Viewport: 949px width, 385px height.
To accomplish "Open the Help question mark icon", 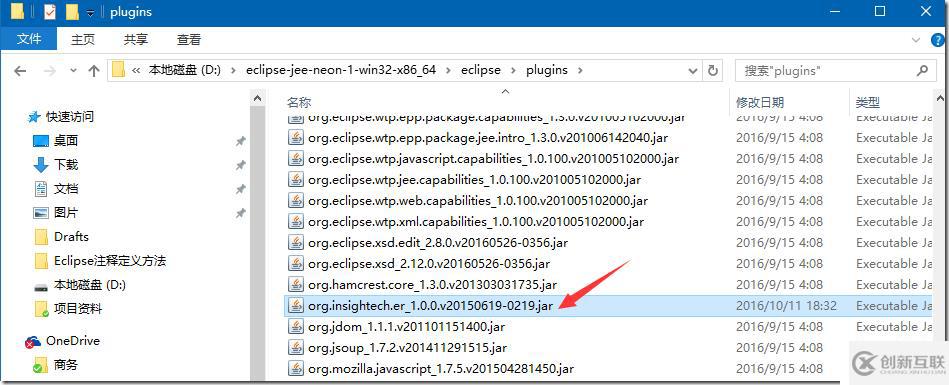I will coord(938,39).
